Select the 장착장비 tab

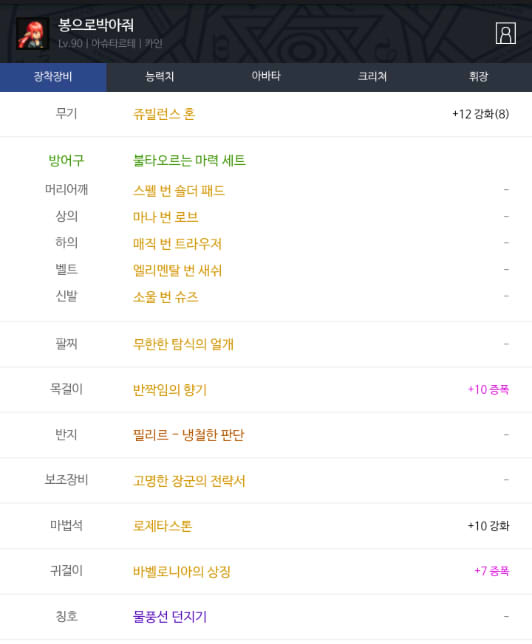point(53,77)
